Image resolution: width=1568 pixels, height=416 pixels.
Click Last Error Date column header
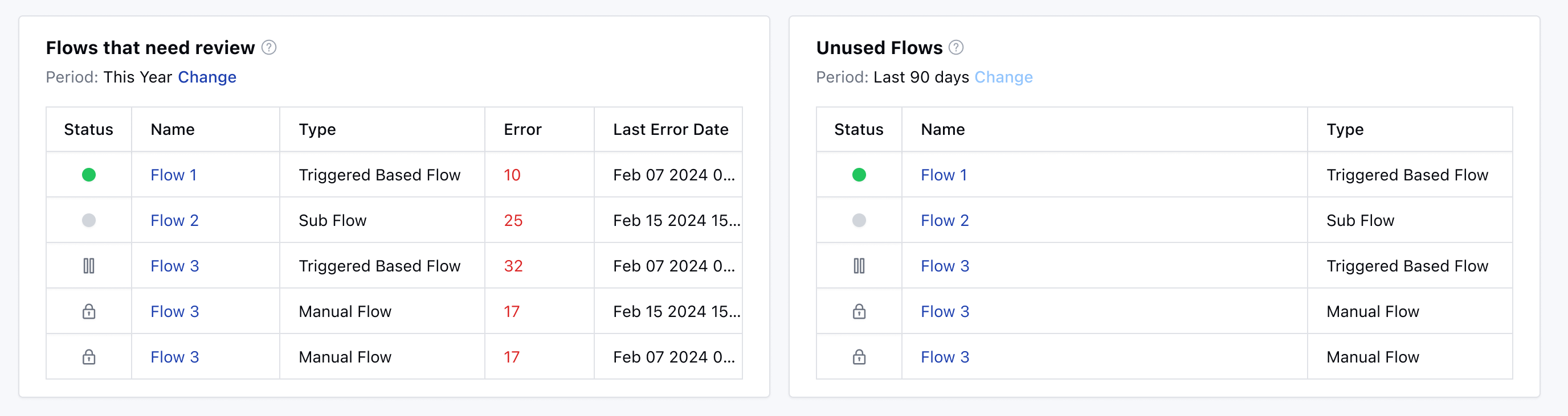(670, 130)
